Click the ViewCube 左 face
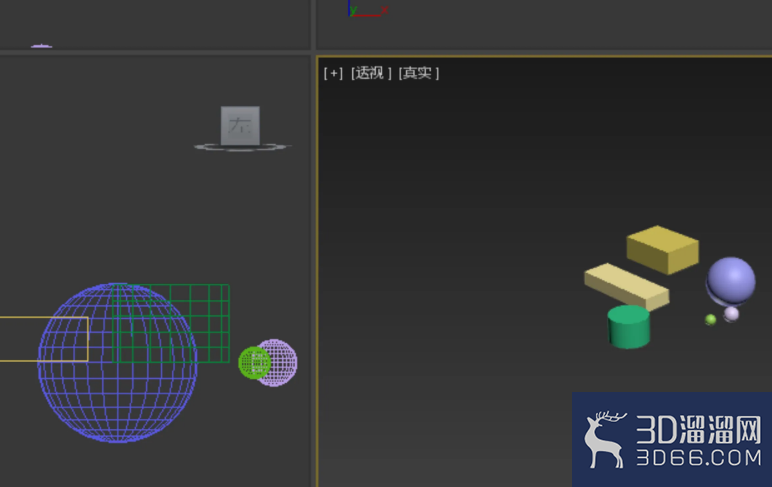Viewport: 772px width, 487px height. tap(240, 126)
